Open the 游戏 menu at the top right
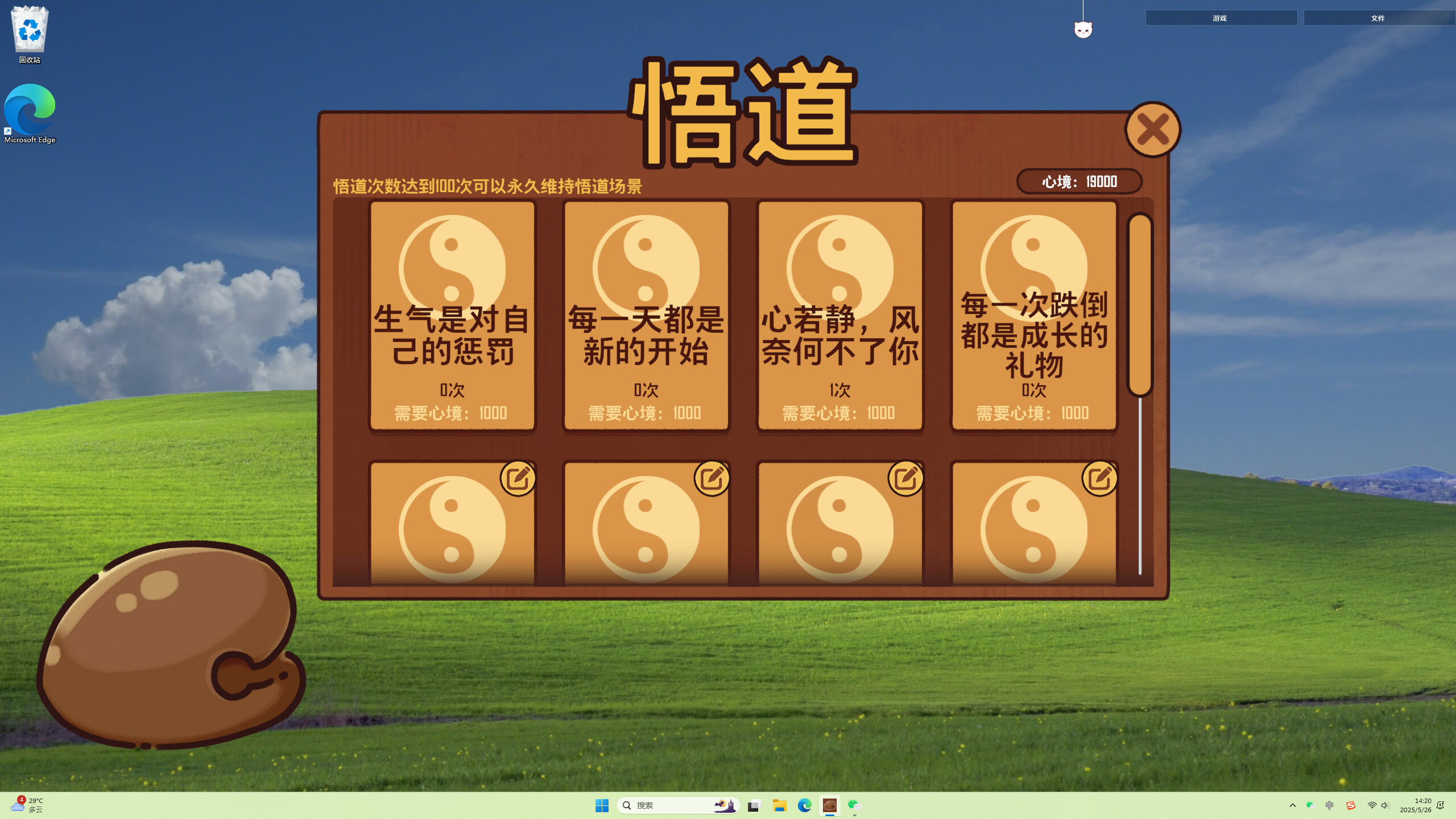1456x819 pixels. point(1220,18)
